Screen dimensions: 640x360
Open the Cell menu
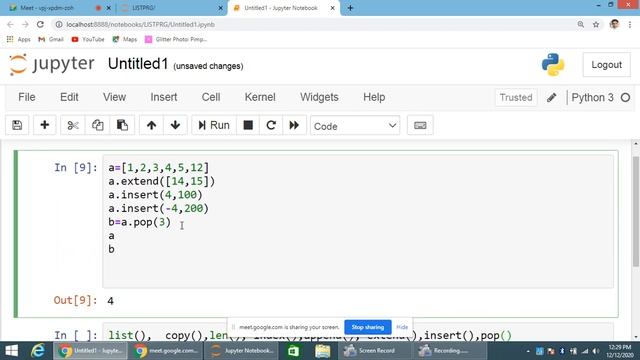211,97
